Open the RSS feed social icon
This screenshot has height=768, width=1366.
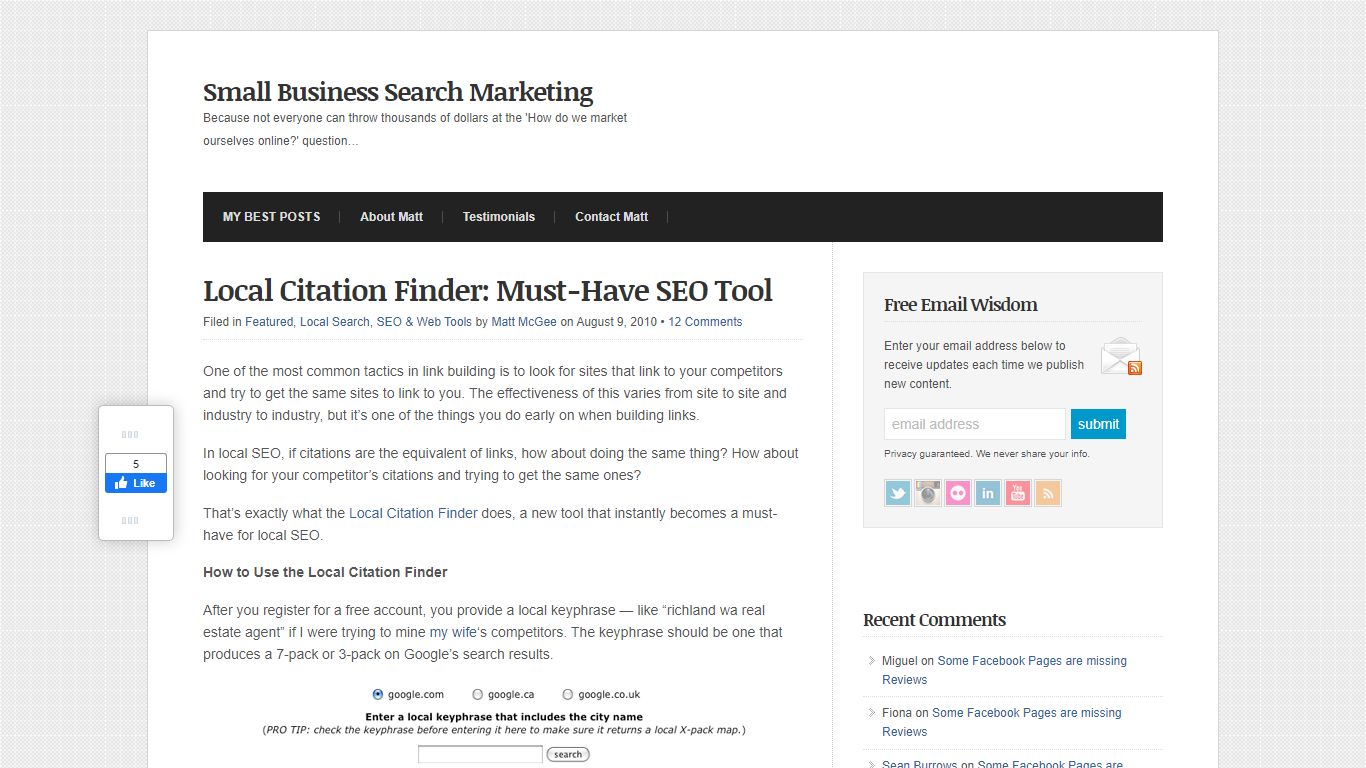click(1048, 493)
